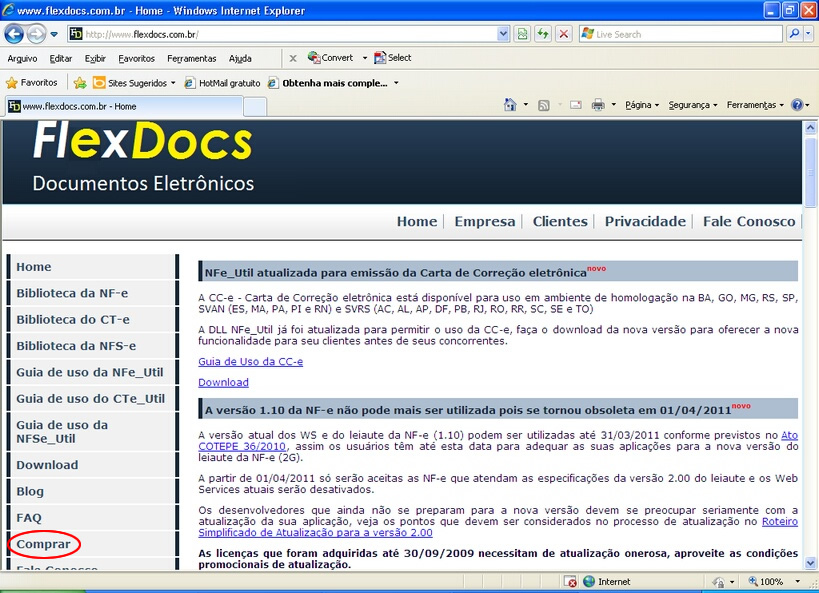Click the Internet zone icon in status bar
The image size is (819, 593).
tap(589, 581)
